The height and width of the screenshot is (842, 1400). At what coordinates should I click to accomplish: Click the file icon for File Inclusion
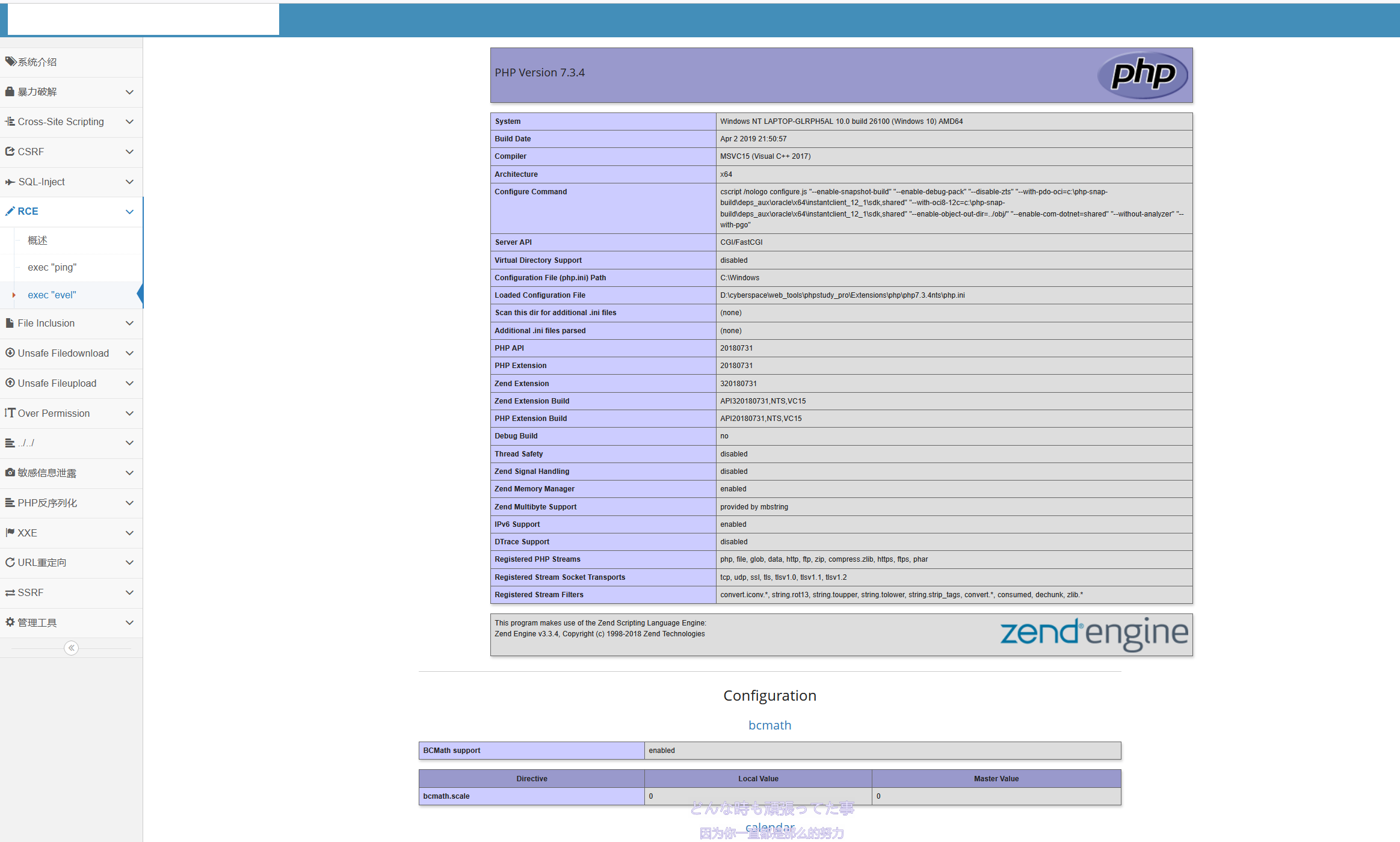pos(10,323)
